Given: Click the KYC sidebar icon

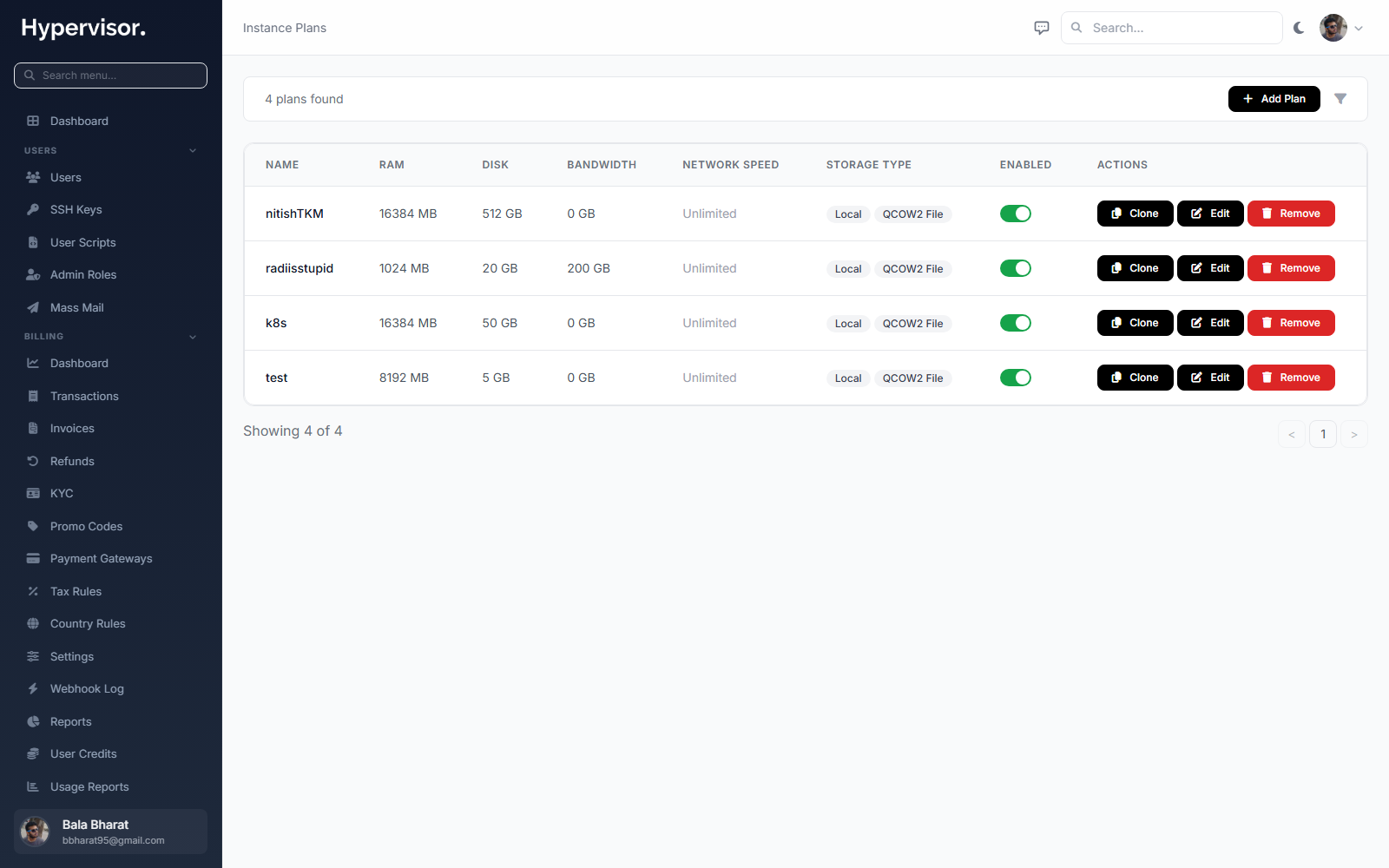Looking at the screenshot, I should (x=33, y=493).
